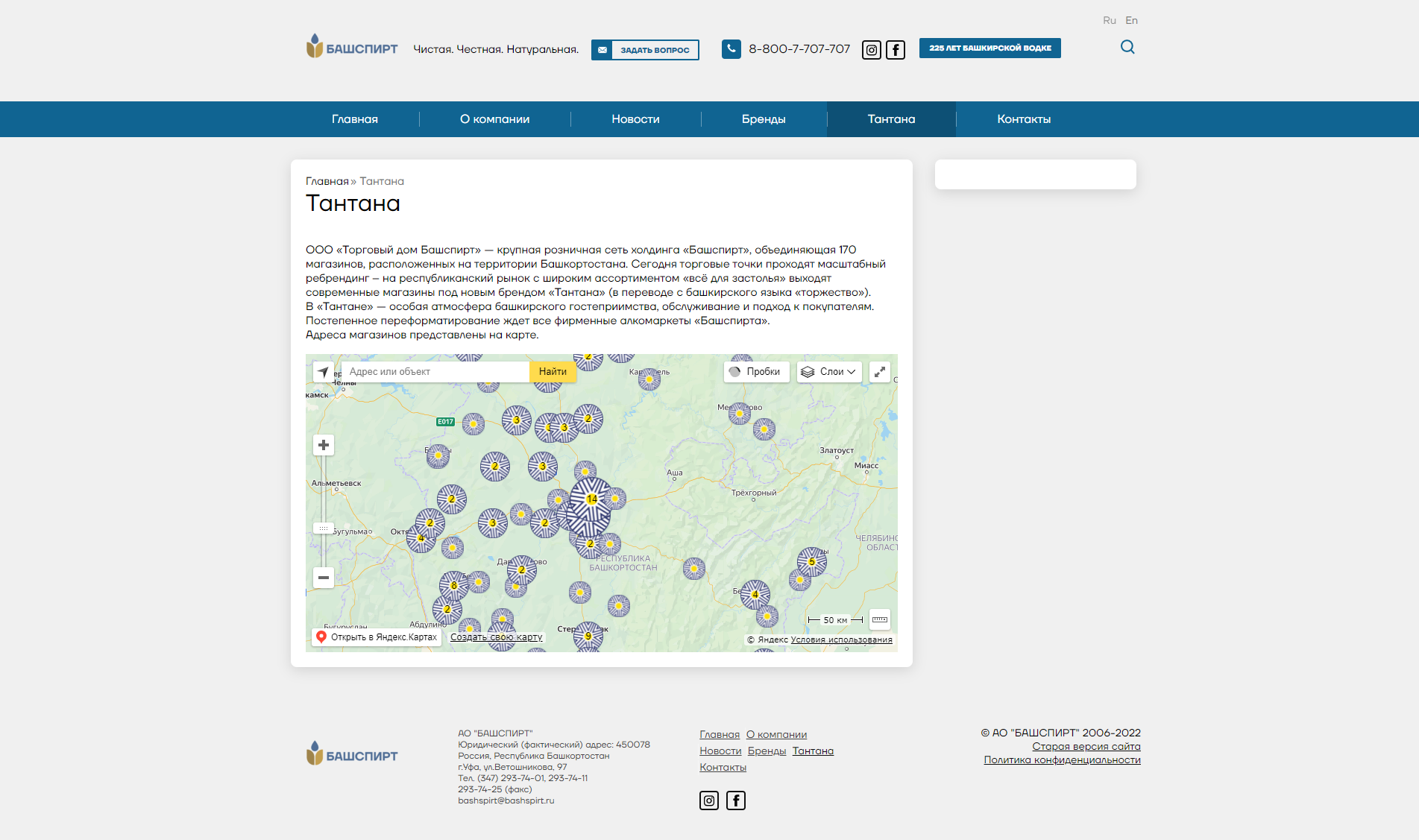Screen dimensions: 1419x840
Task: Click the Задать вопрос button
Action: [x=645, y=50]
